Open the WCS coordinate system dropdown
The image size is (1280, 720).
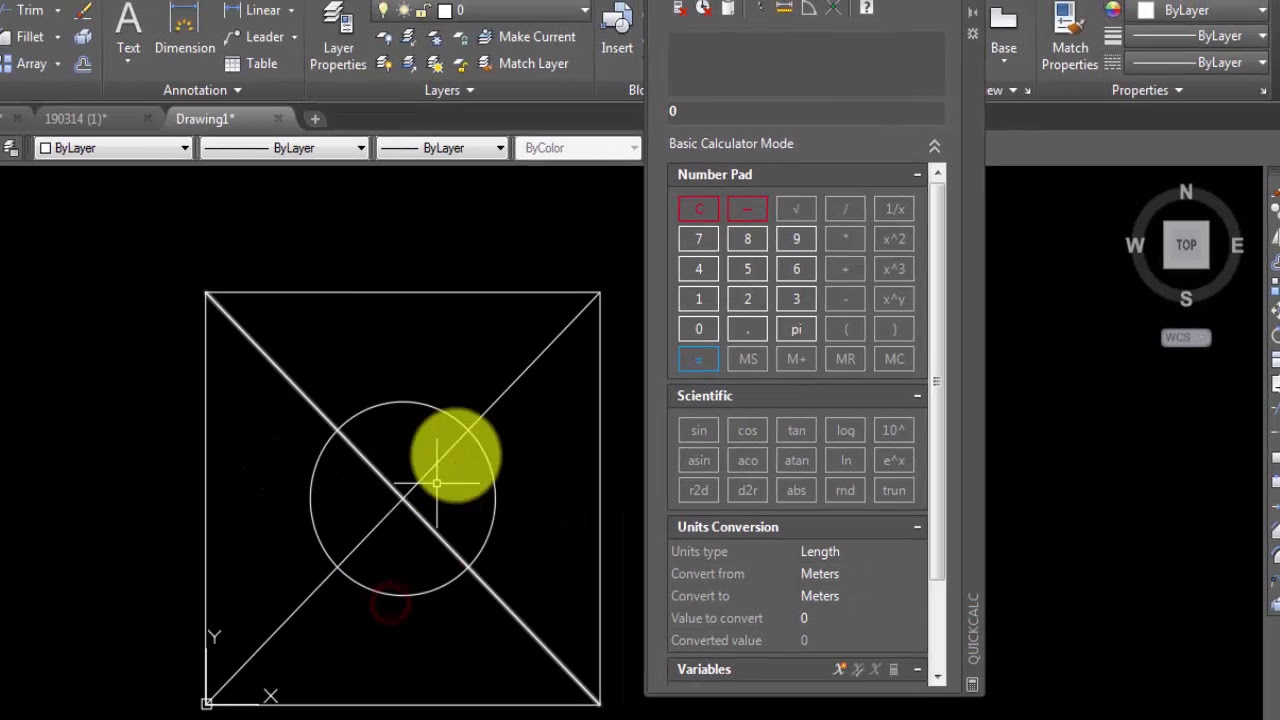point(1186,337)
